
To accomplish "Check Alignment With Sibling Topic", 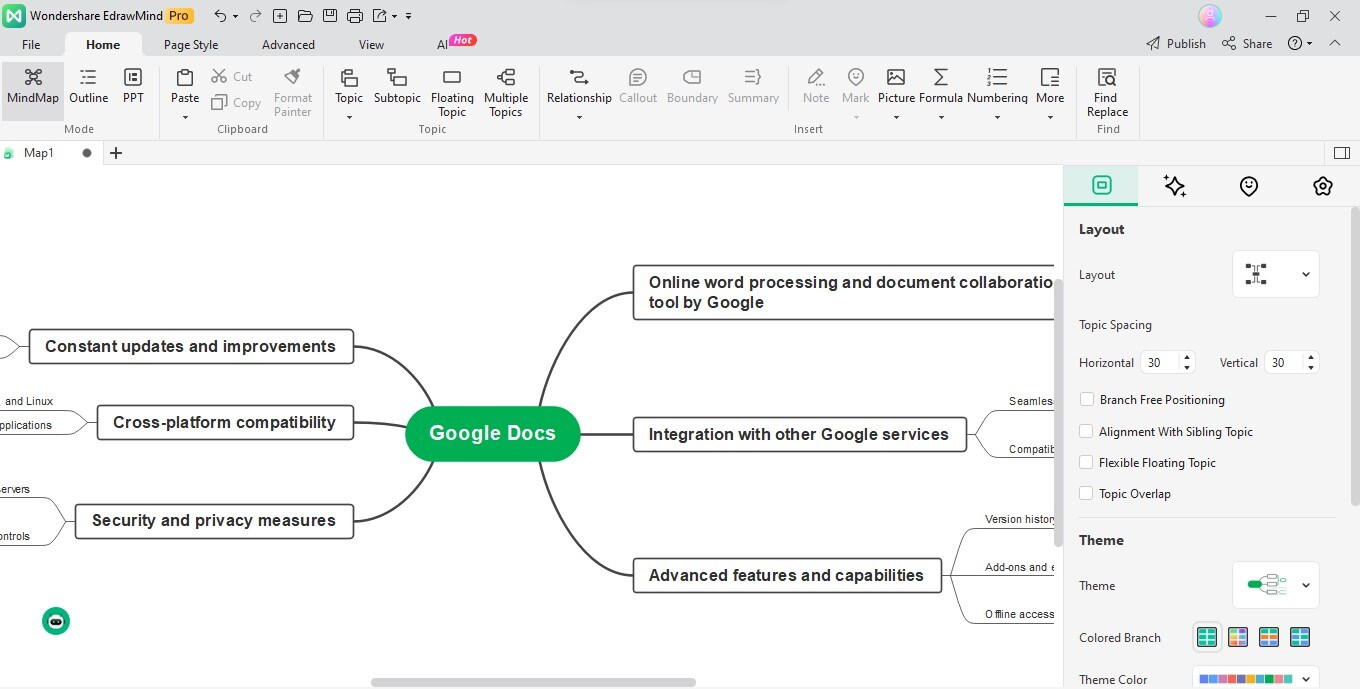I will (x=1087, y=432).
